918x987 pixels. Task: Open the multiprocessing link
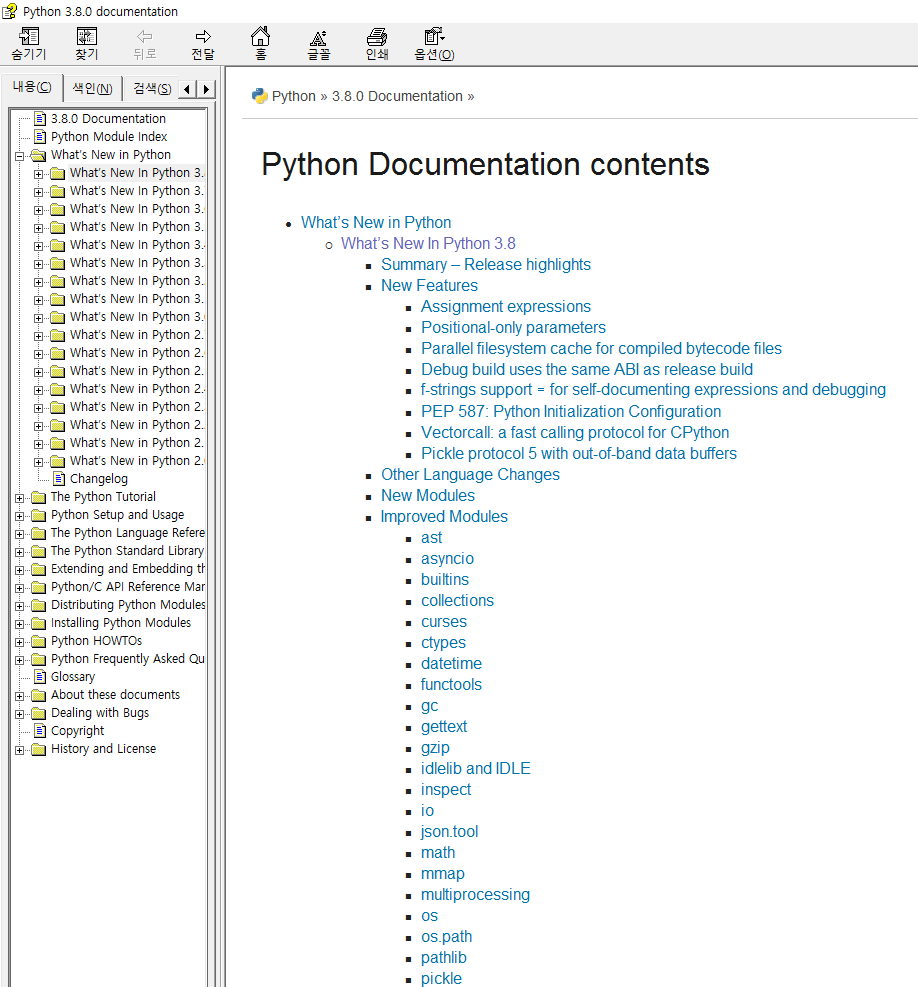pos(475,895)
